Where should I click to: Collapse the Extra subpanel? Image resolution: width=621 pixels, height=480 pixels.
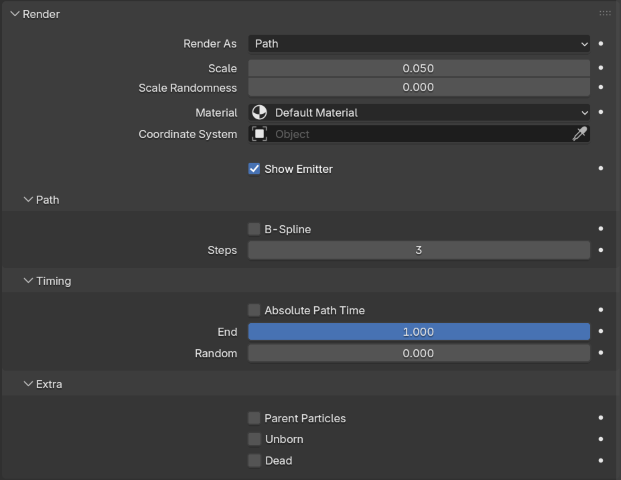click(28, 384)
